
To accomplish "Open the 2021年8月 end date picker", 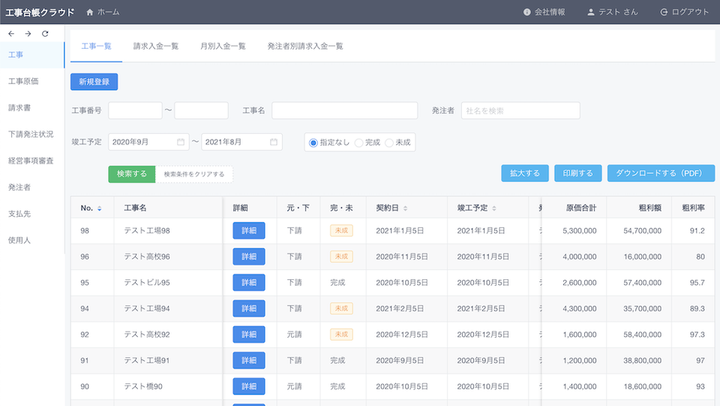I will (242, 142).
